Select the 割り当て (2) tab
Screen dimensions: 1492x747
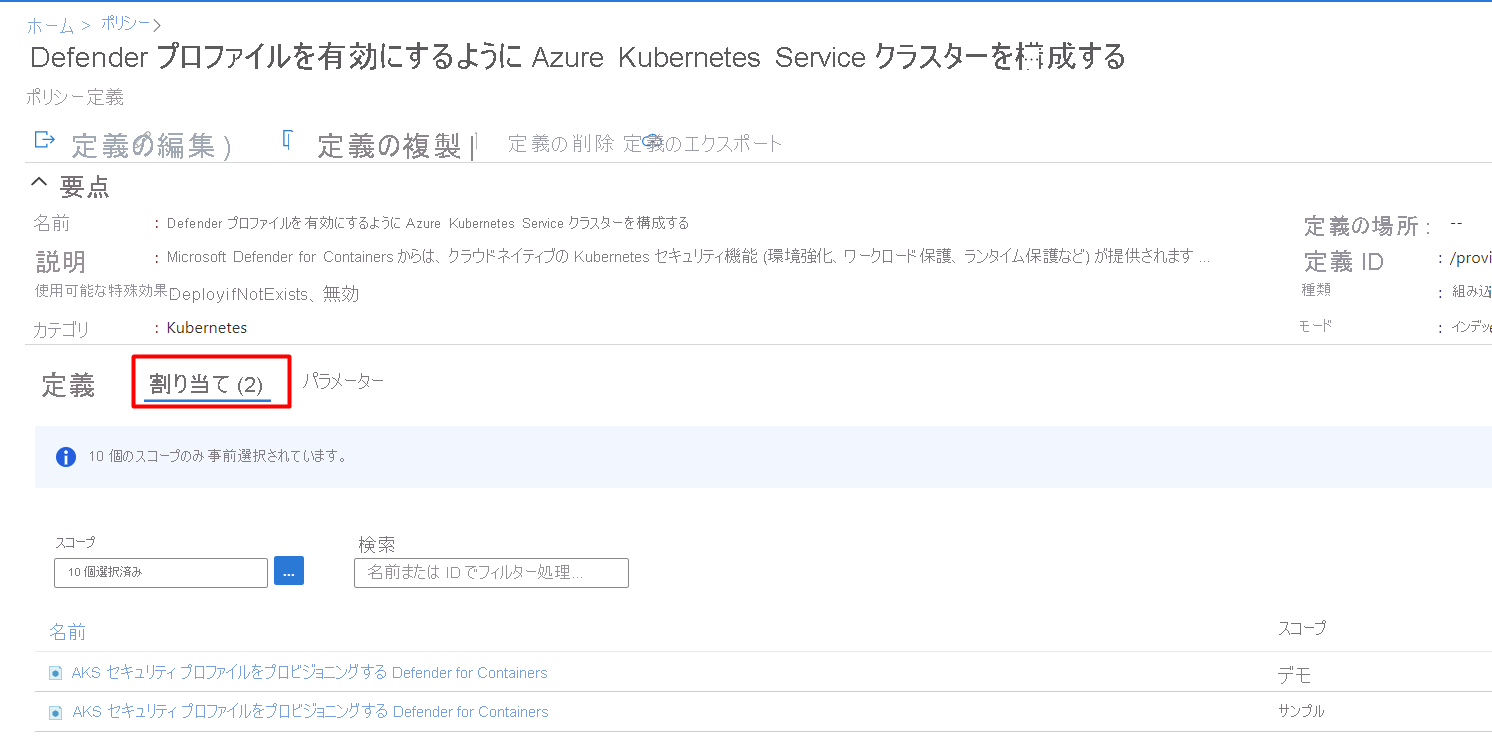(207, 384)
